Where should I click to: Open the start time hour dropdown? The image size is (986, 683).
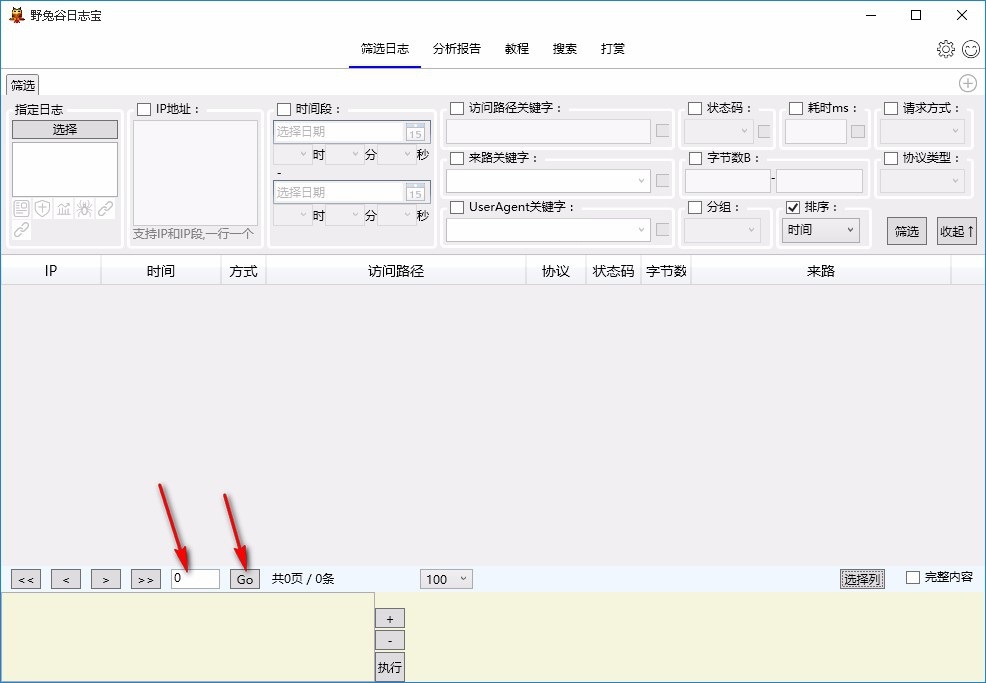point(292,154)
